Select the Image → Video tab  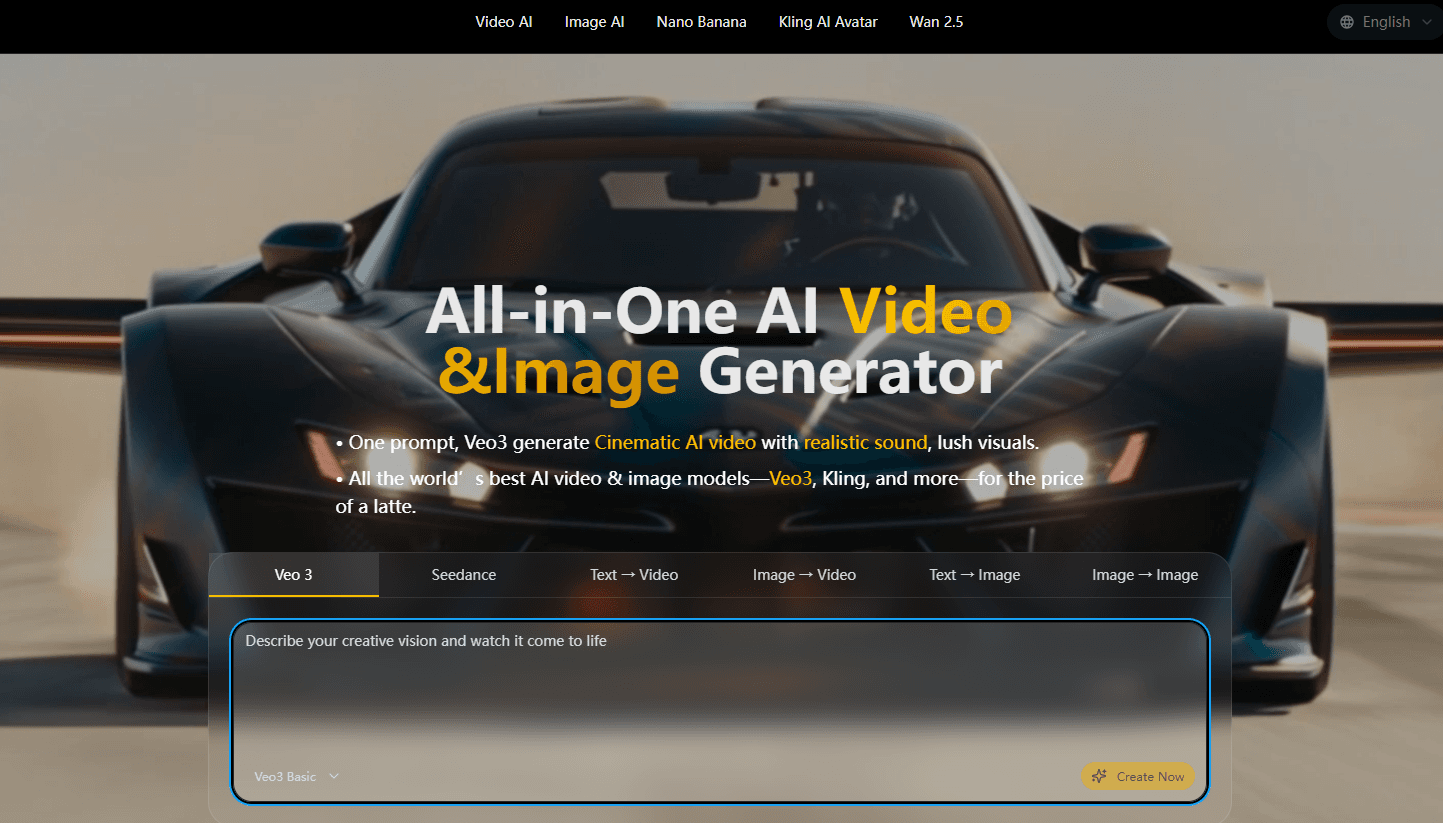click(x=804, y=575)
